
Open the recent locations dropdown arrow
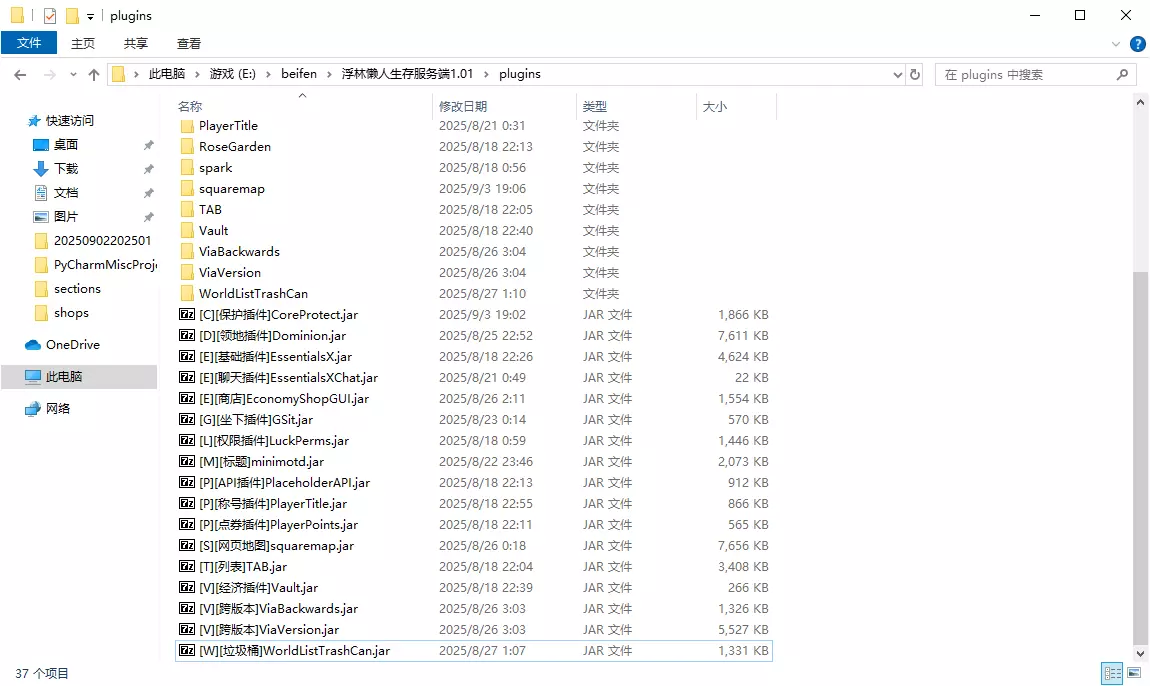coord(73,75)
